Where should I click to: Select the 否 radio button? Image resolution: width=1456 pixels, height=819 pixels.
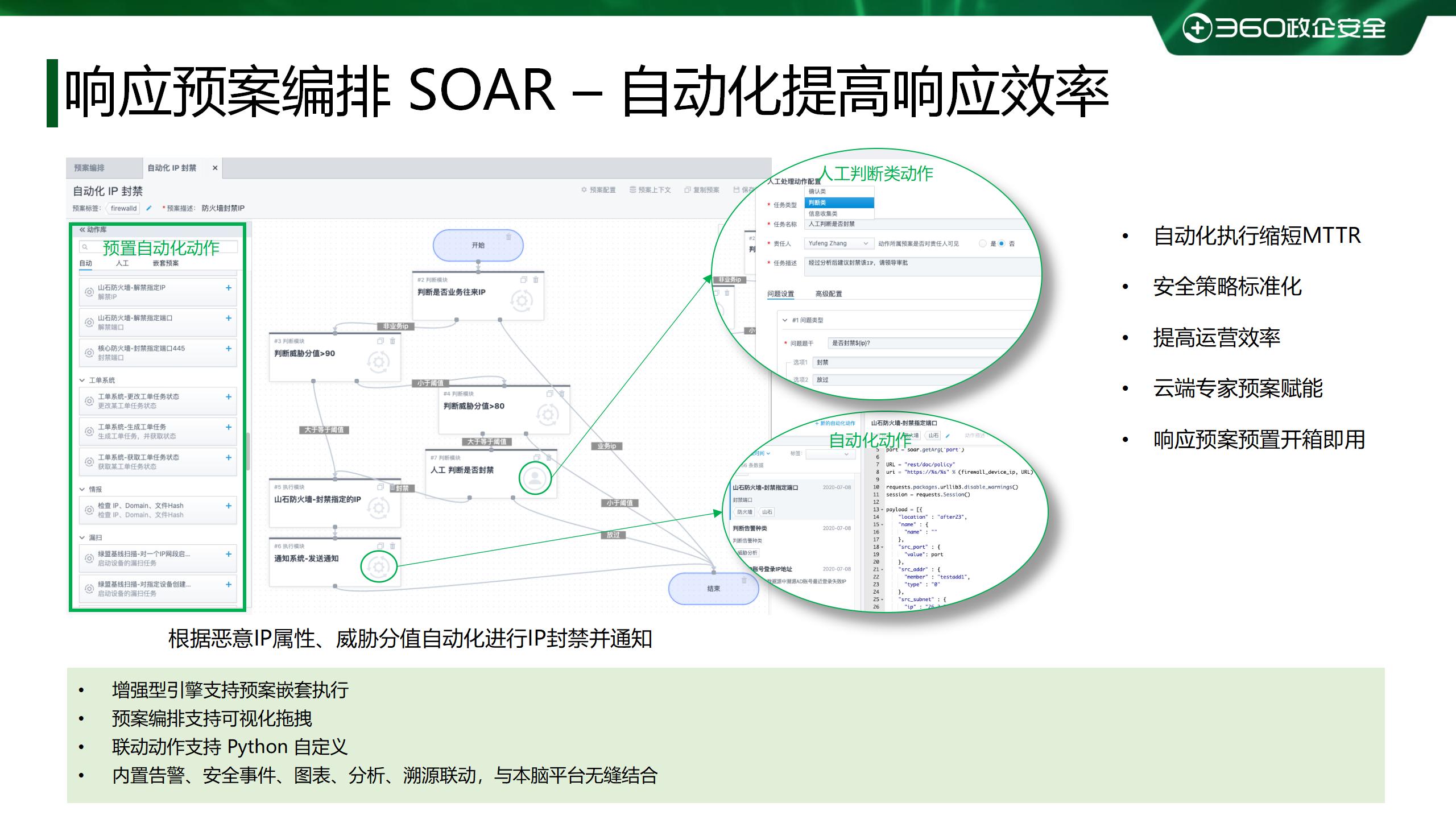tap(1002, 244)
